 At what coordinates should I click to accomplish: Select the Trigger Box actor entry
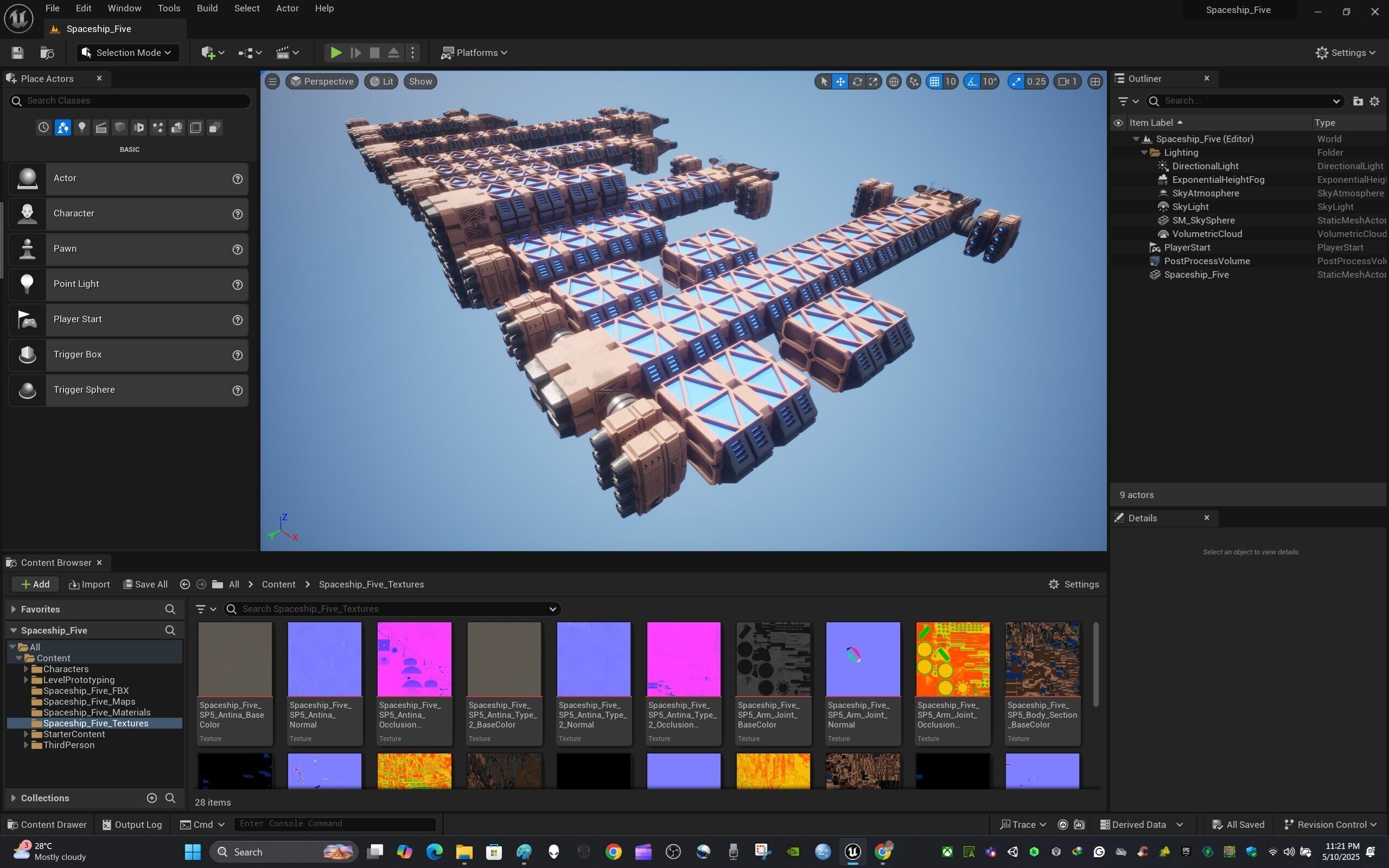(128, 355)
